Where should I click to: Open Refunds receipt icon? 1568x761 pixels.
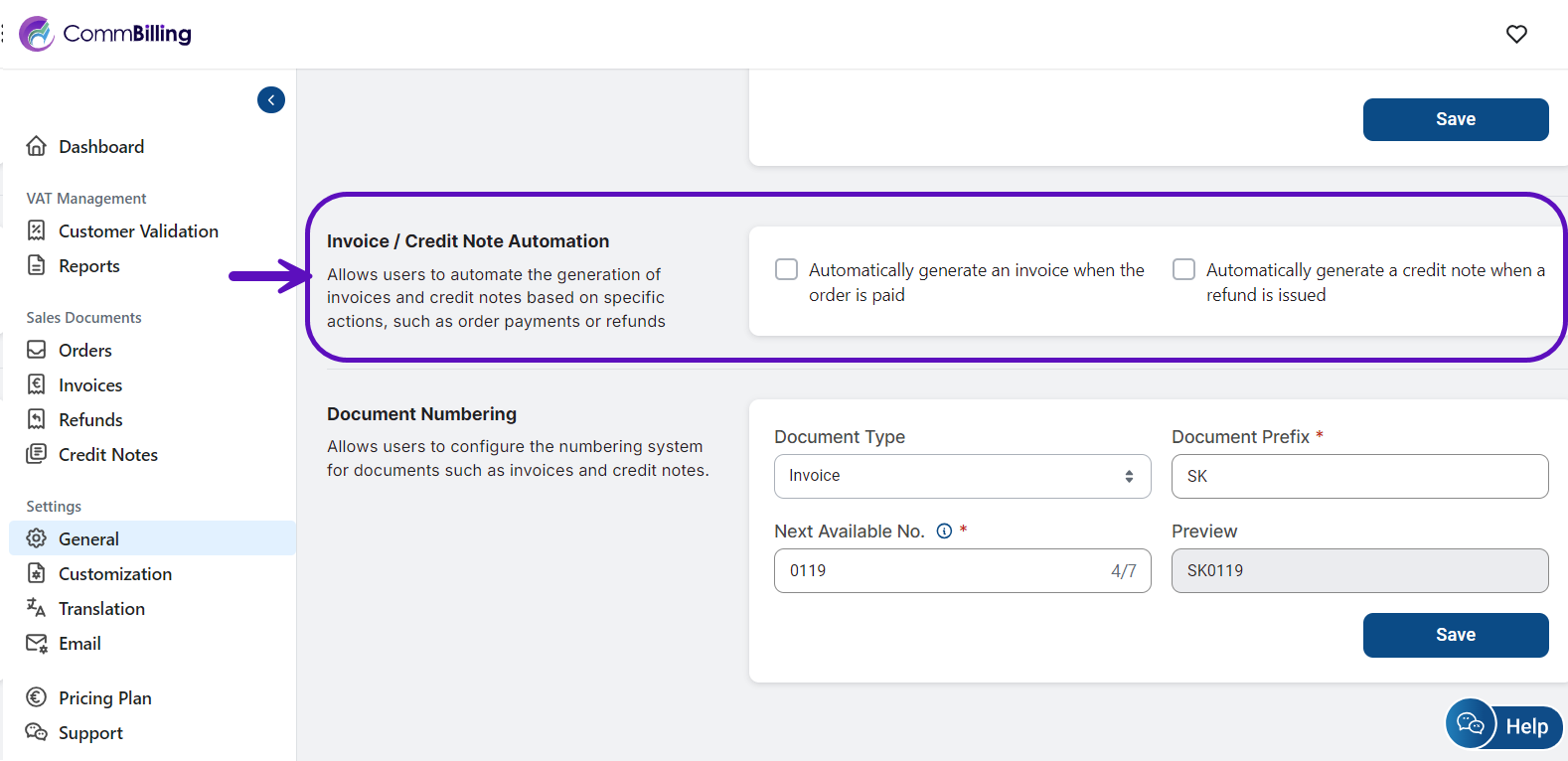[37, 419]
